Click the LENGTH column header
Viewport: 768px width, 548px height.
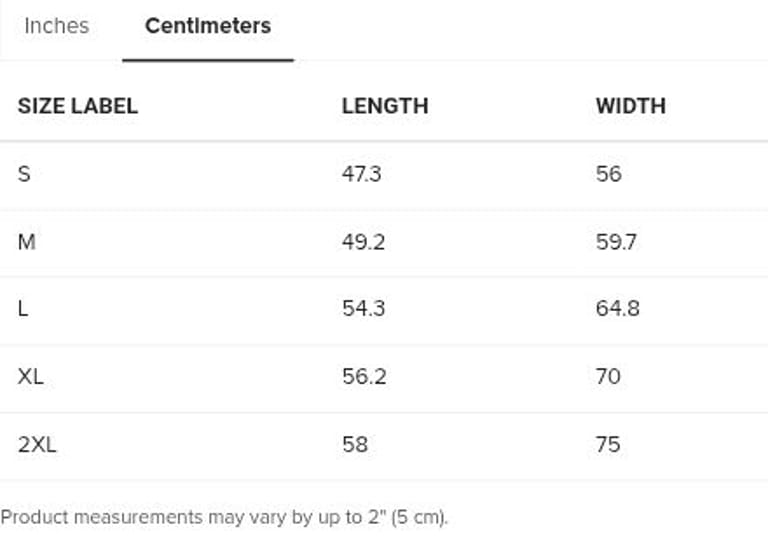[x=385, y=106]
